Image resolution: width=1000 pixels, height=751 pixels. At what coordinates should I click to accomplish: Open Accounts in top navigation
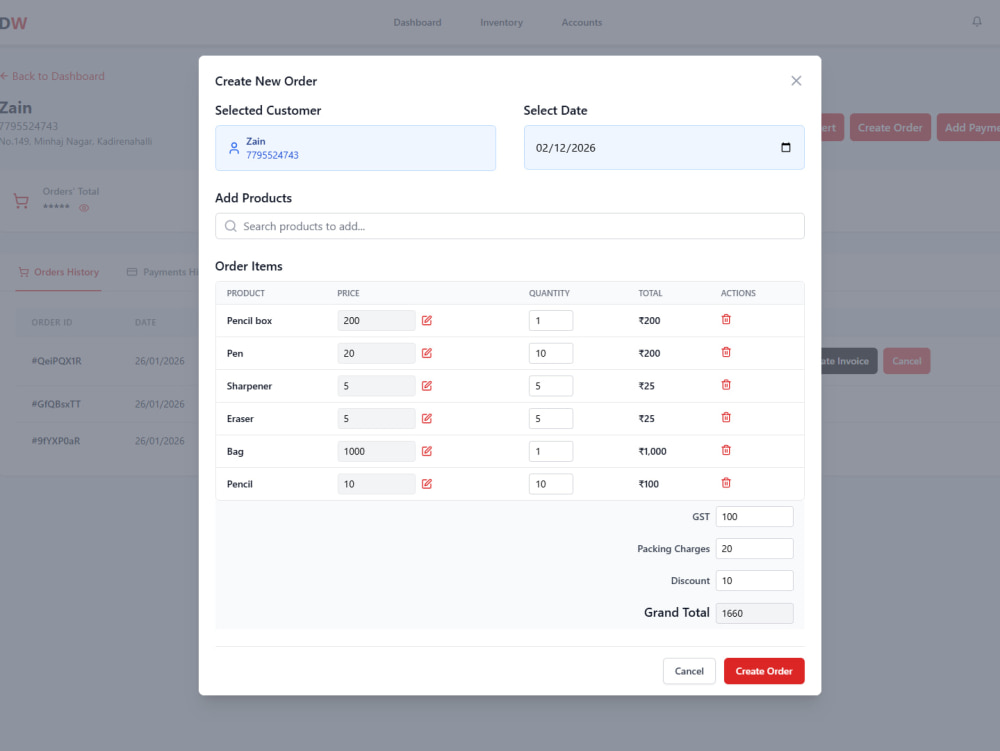(582, 22)
